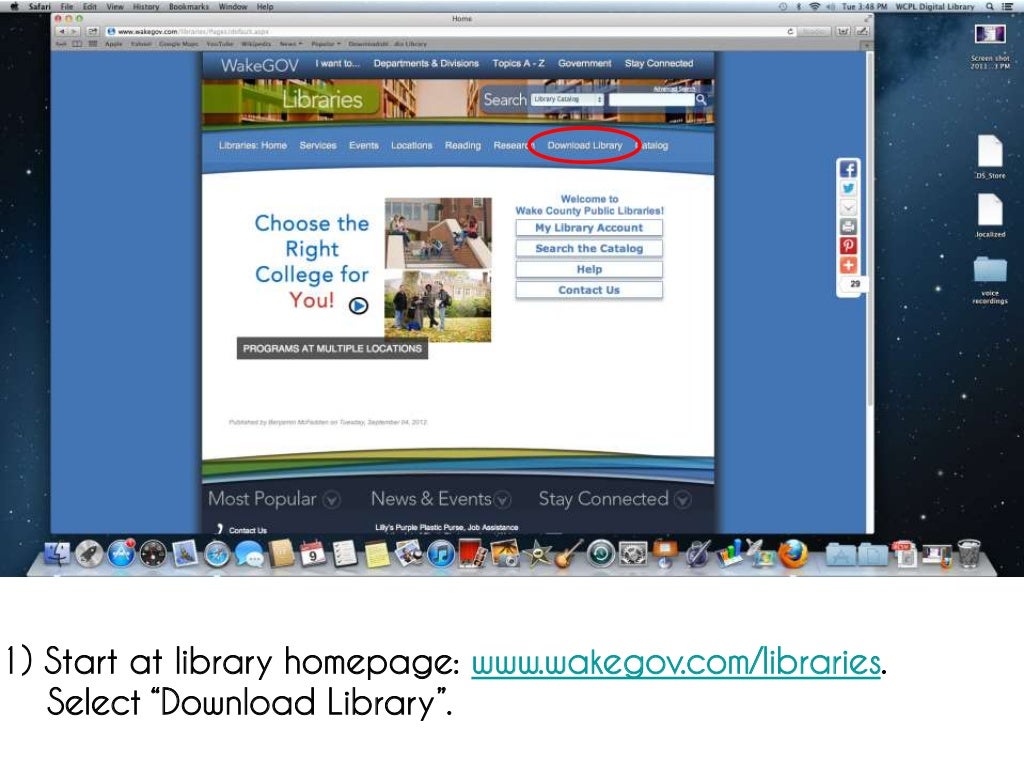This screenshot has height=768, width=1024.
Task: Open the Firefox dock icon
Action: [x=793, y=554]
